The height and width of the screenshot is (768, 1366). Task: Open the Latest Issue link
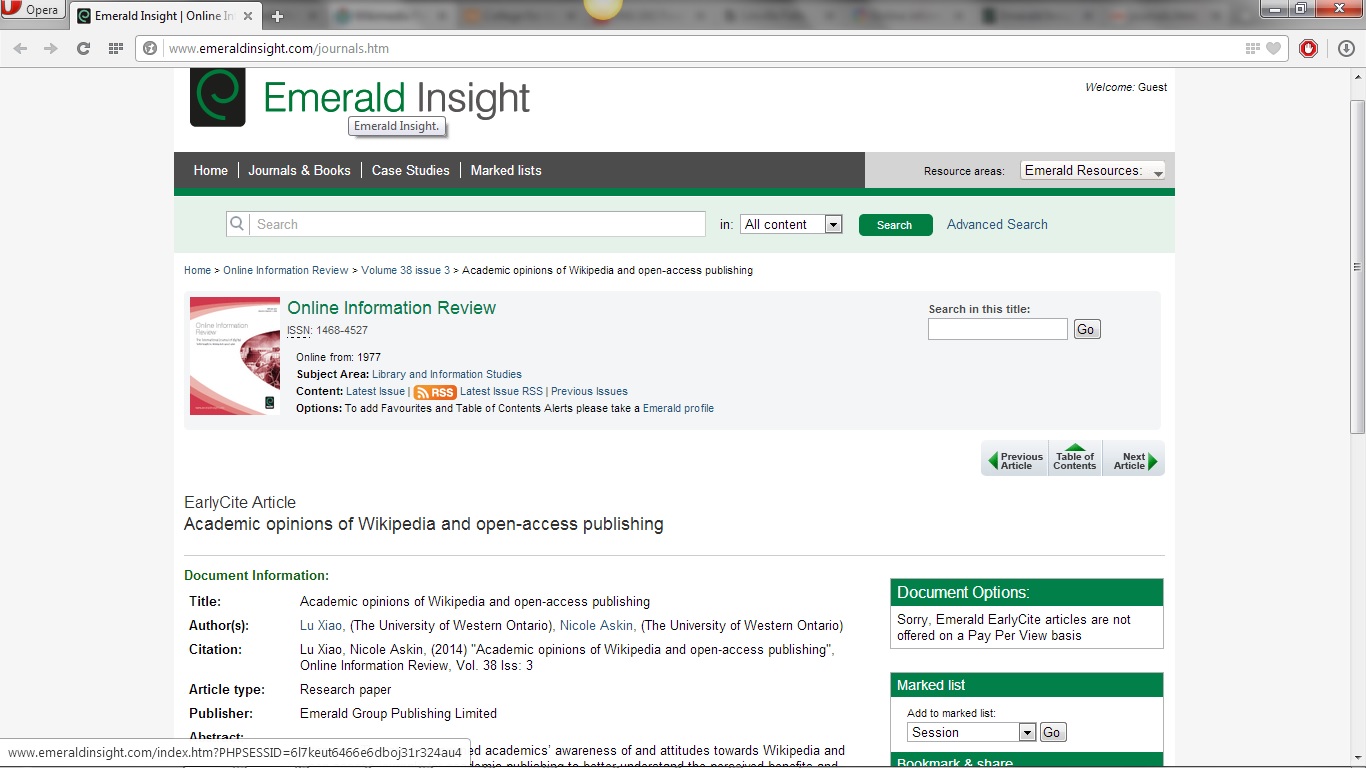[375, 391]
